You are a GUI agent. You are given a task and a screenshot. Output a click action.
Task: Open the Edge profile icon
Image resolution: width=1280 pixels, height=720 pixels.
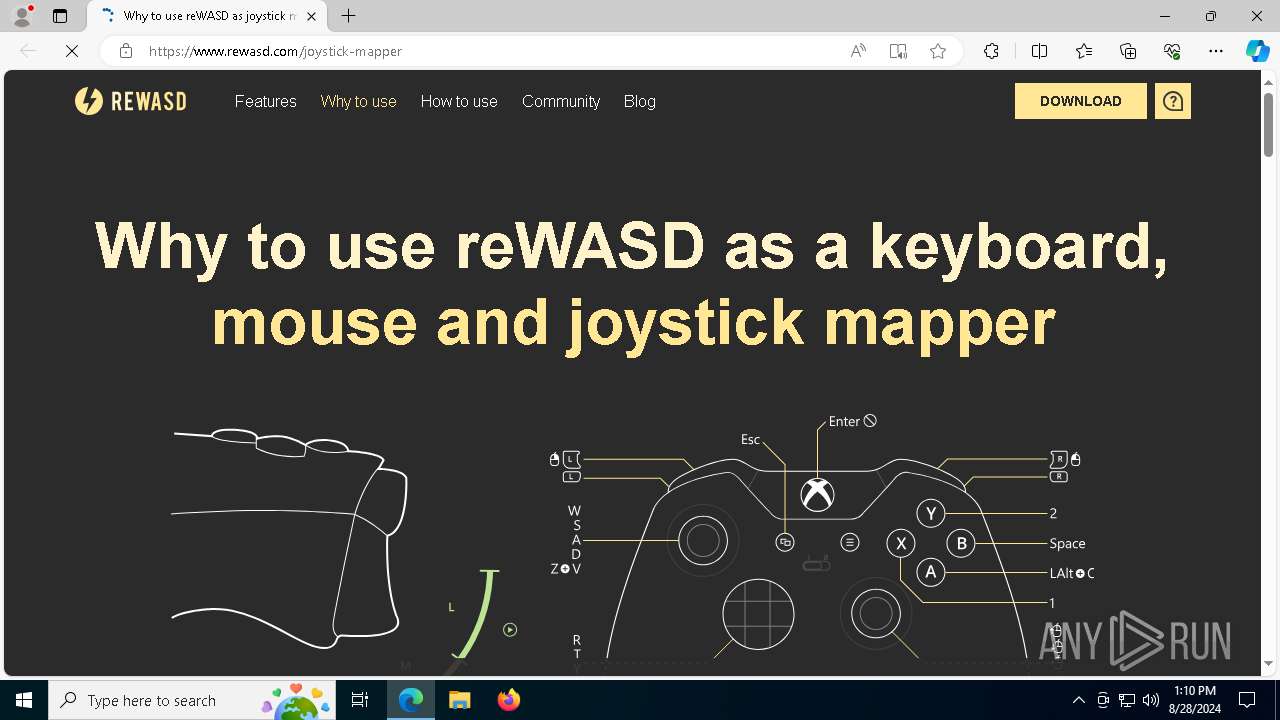coord(22,16)
